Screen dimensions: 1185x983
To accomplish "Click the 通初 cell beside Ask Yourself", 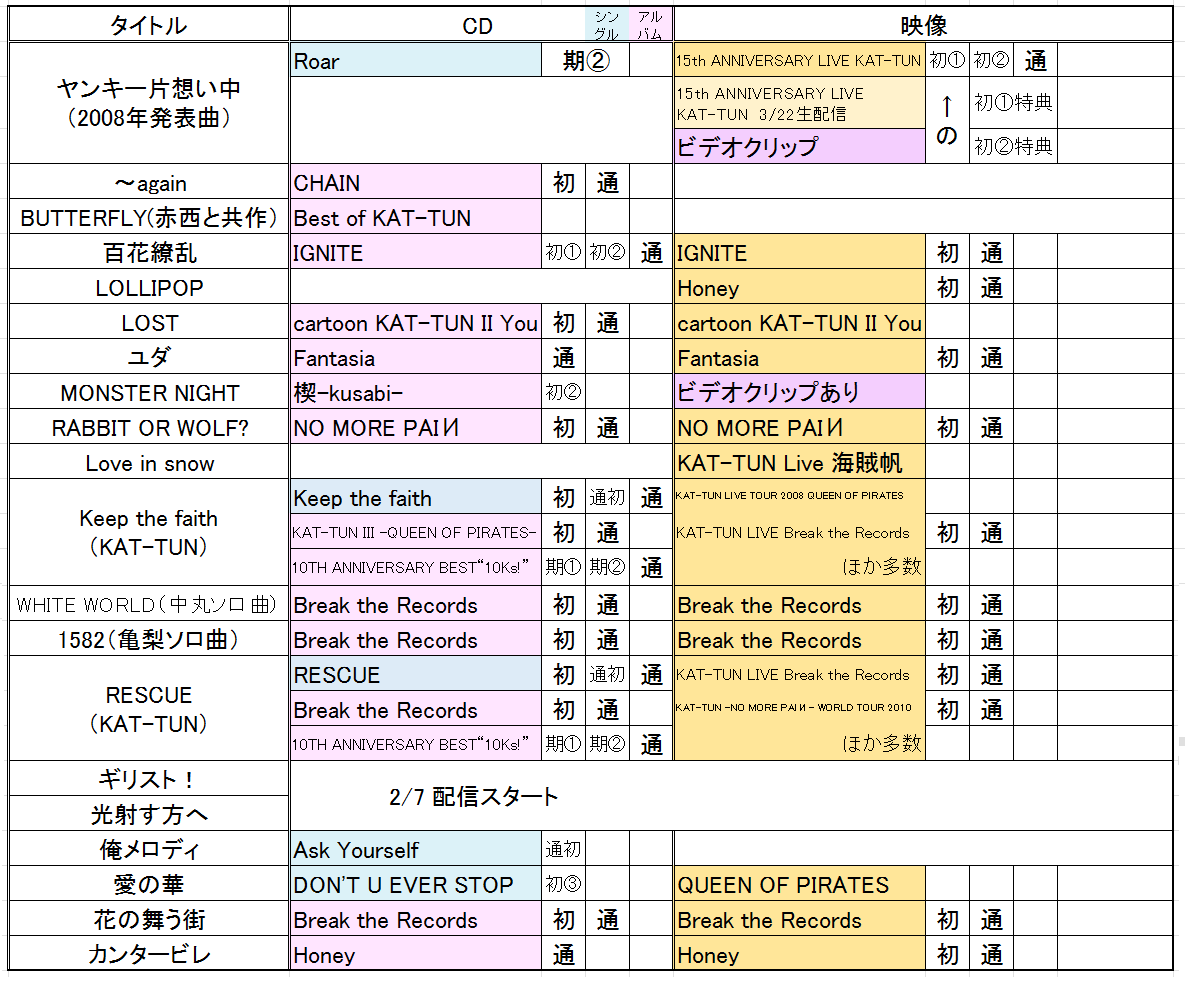I will coord(564,849).
